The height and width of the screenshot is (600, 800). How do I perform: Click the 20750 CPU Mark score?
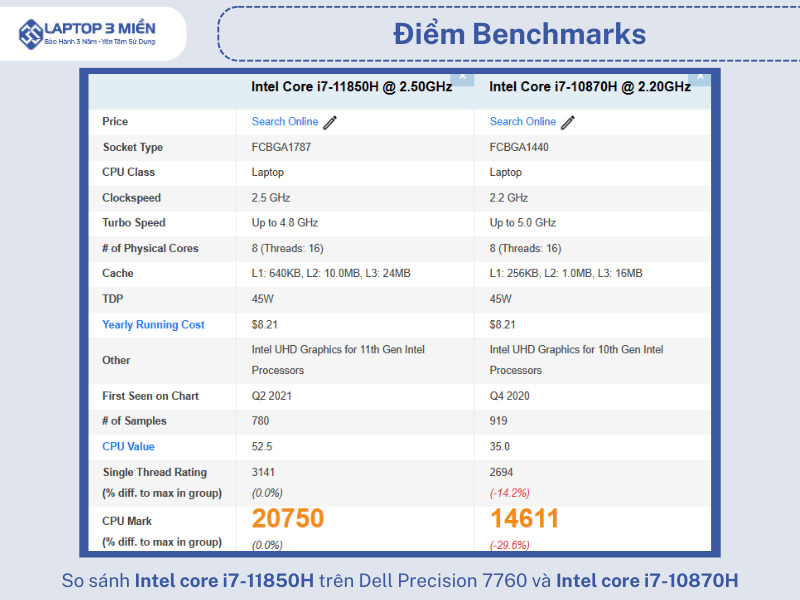click(x=288, y=519)
